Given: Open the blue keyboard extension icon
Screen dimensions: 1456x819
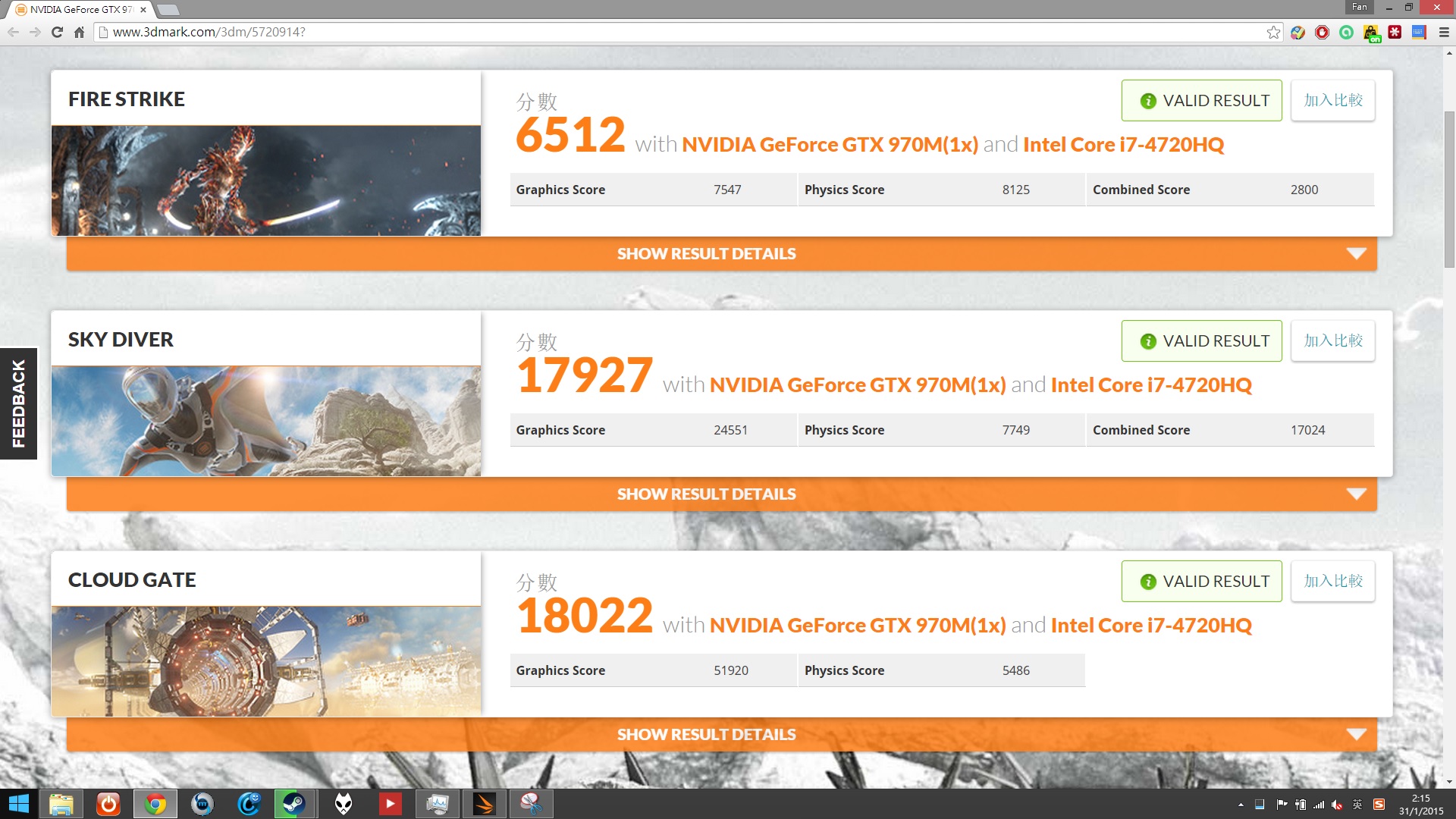Looking at the screenshot, I should (1420, 32).
